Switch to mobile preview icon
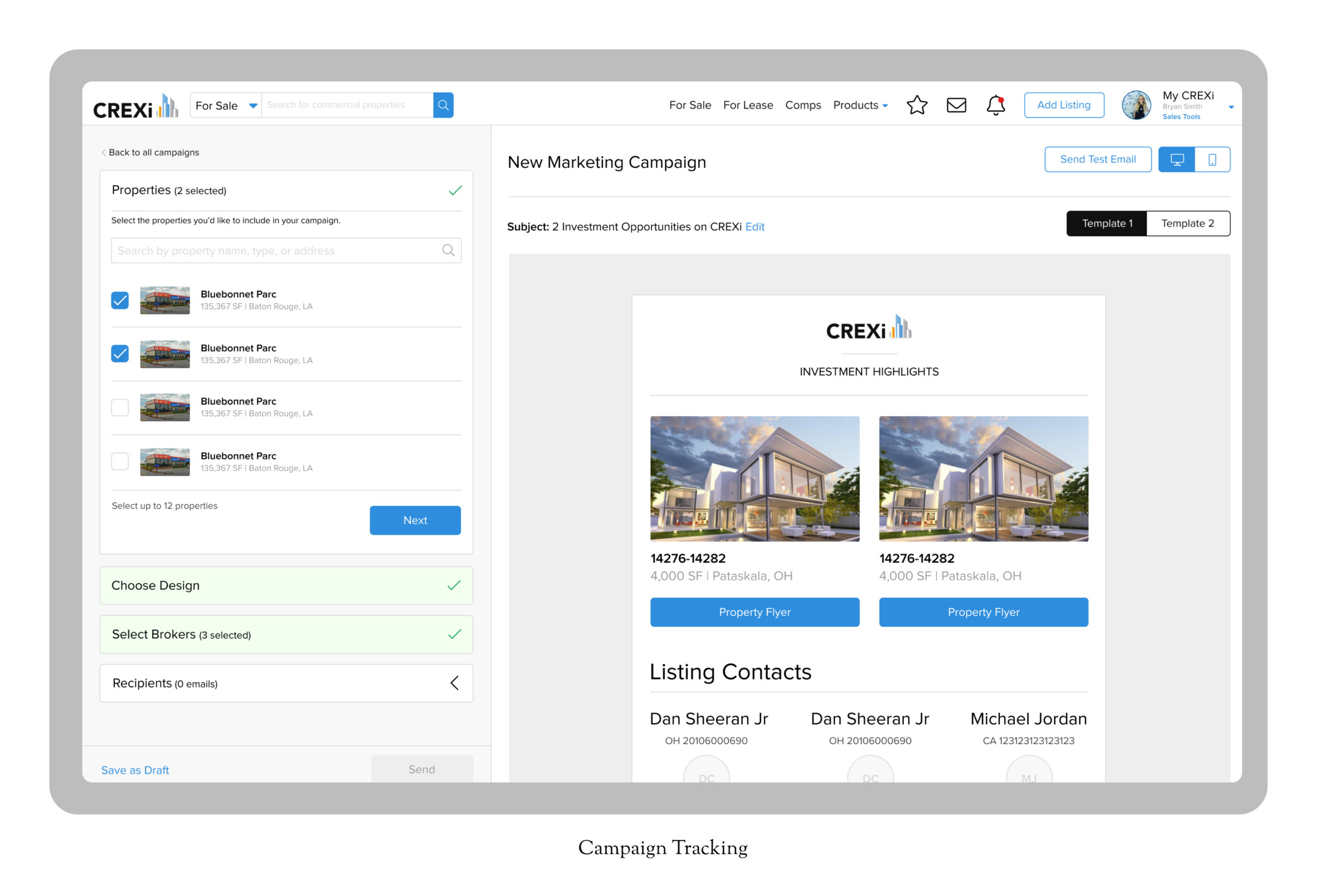1317x896 pixels. point(1212,160)
